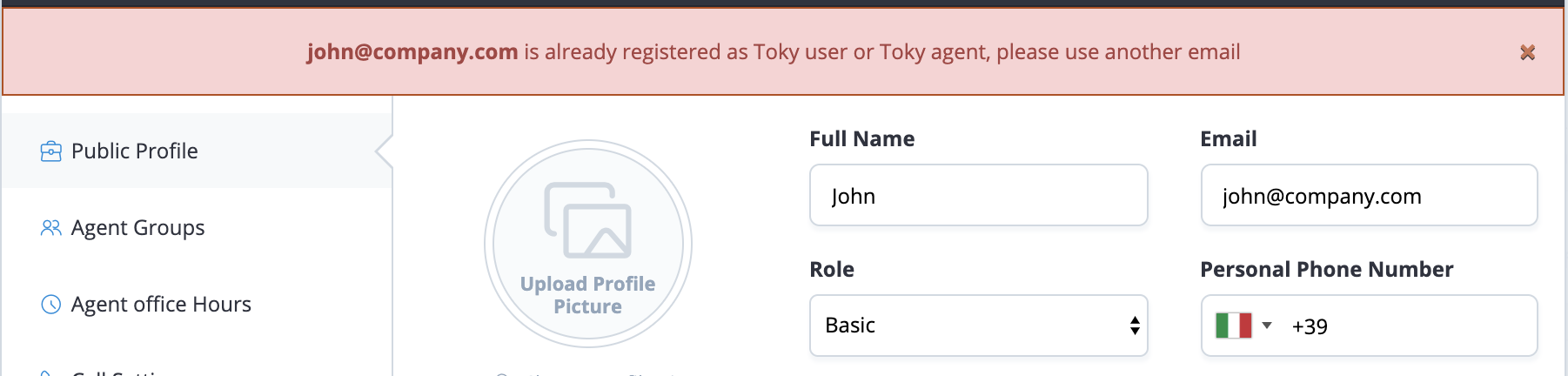
Task: Click the up-down arrows on the Role select
Action: click(x=1135, y=326)
